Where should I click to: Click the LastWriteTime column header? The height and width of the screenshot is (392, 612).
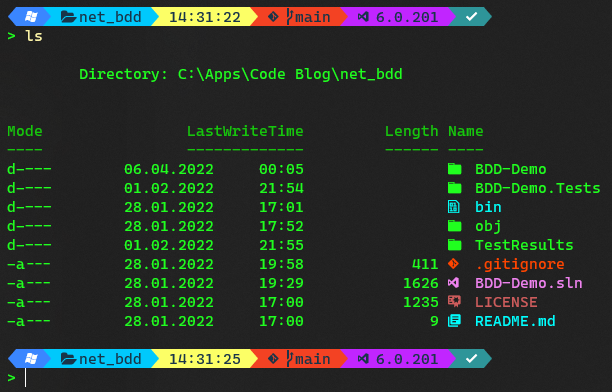pos(245,131)
